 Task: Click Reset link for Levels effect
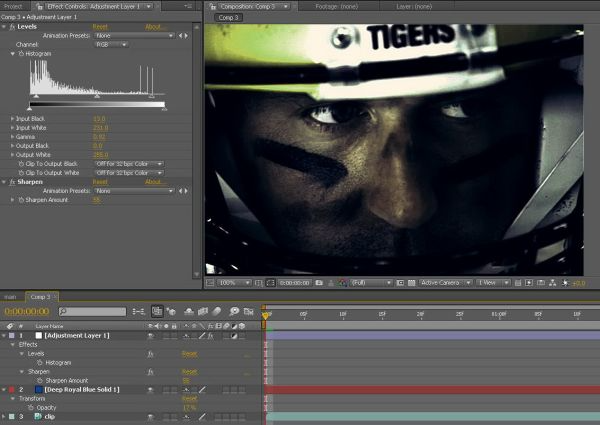coord(100,27)
